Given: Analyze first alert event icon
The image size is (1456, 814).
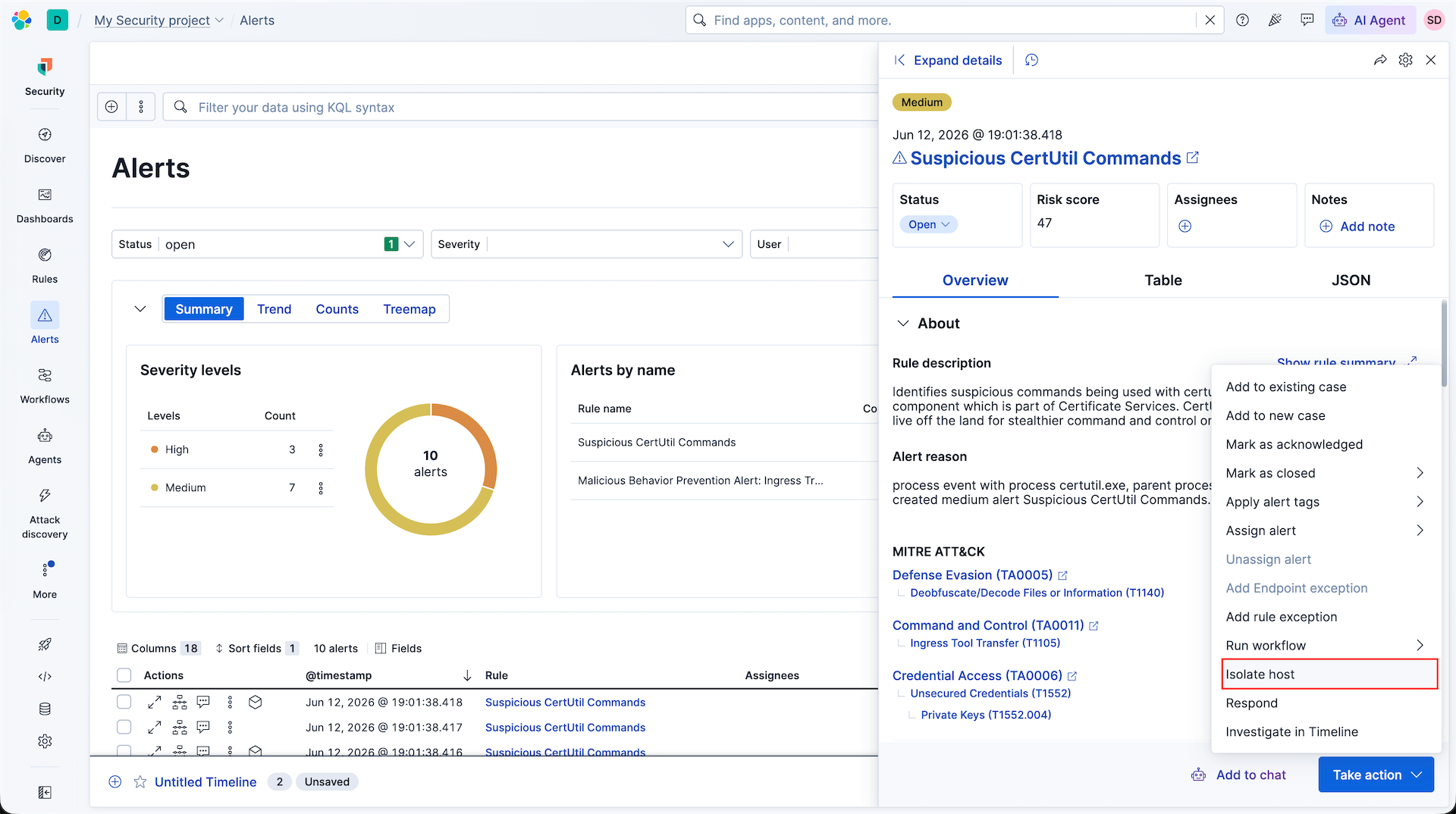Looking at the screenshot, I should click(x=180, y=703).
